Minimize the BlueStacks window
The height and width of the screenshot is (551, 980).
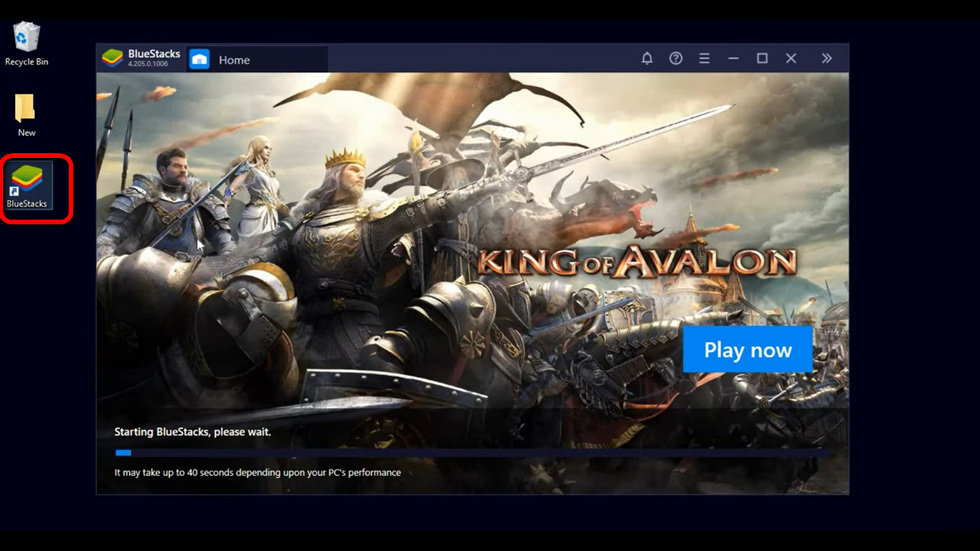[733, 58]
